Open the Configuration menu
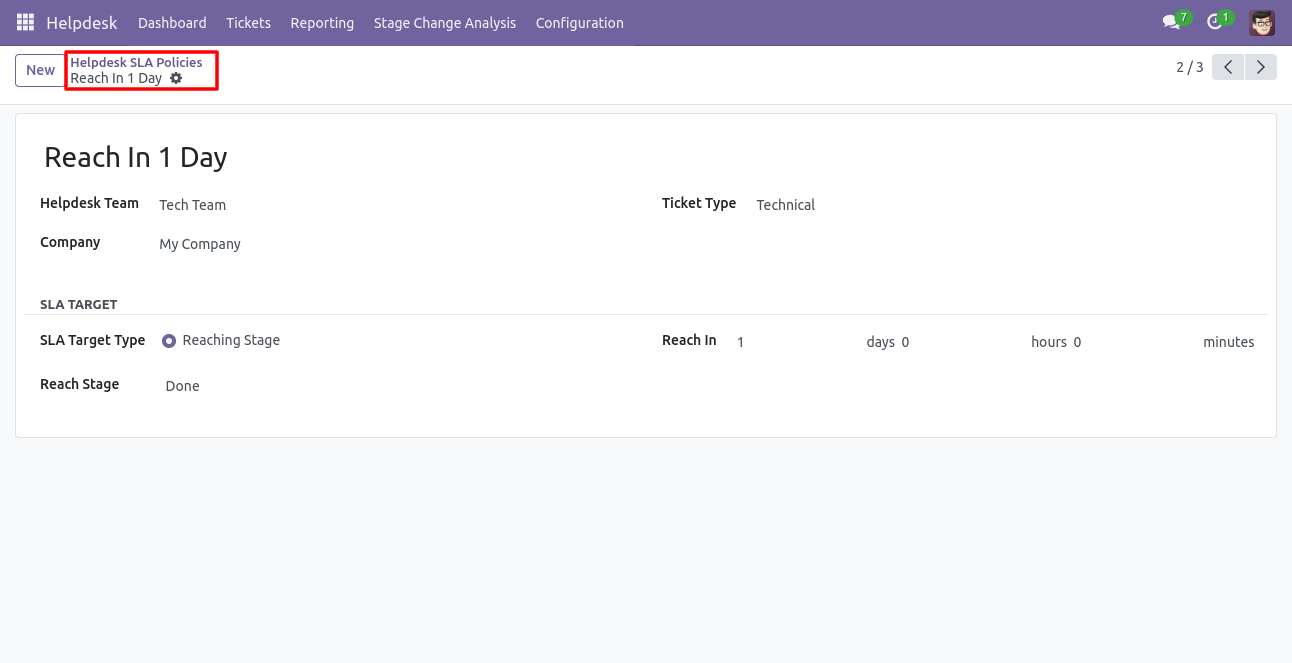The width and height of the screenshot is (1292, 663). (x=579, y=22)
